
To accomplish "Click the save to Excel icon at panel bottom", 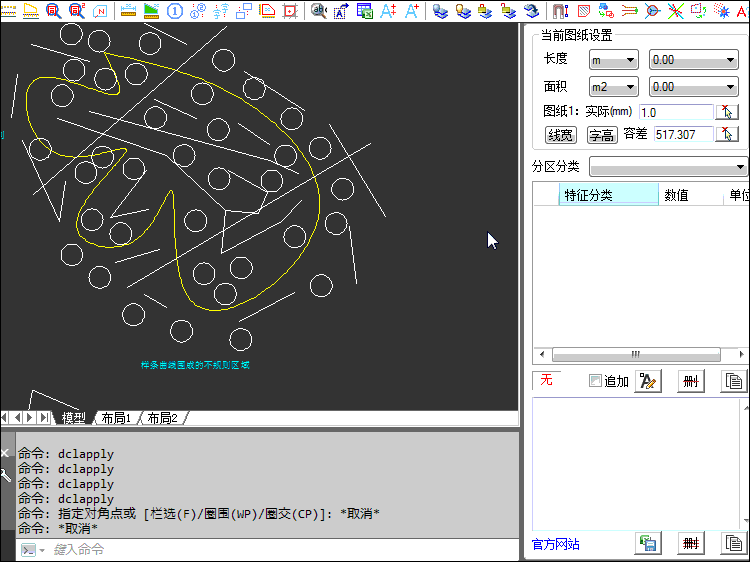I will tap(647, 543).
